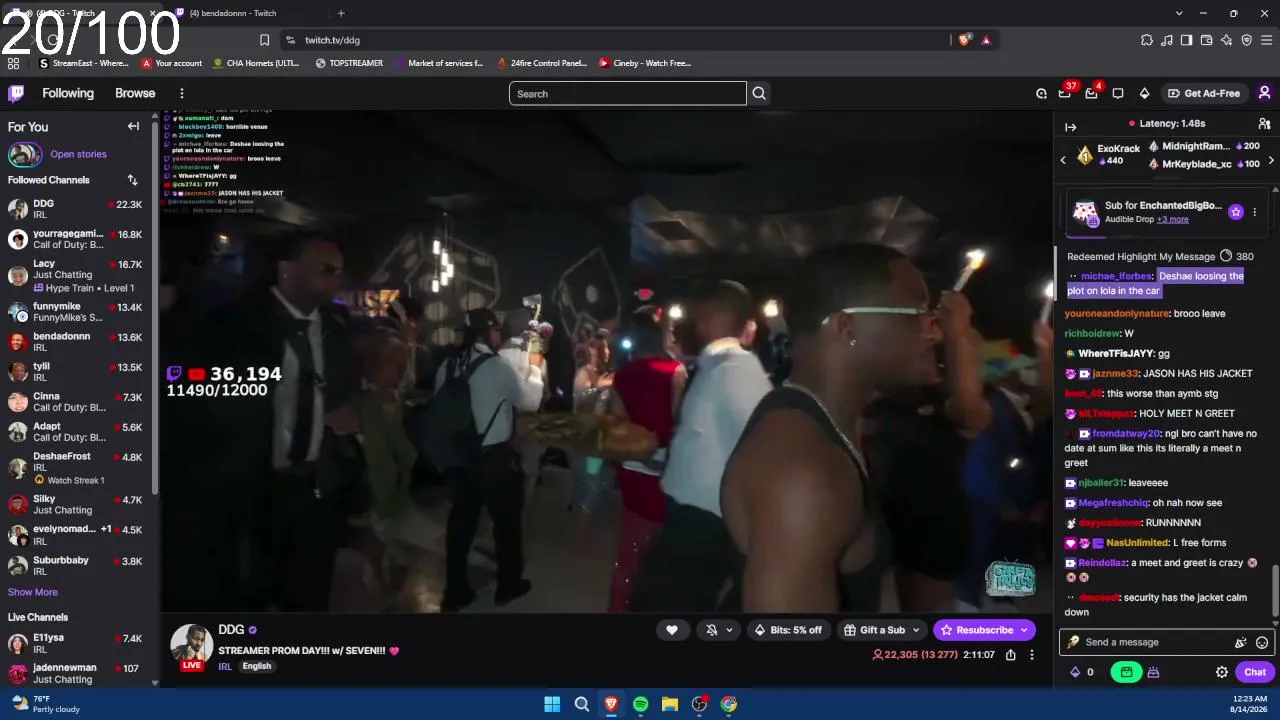Click the search magnifier button
Image resolution: width=1280 pixels, height=720 pixels.
759,94
